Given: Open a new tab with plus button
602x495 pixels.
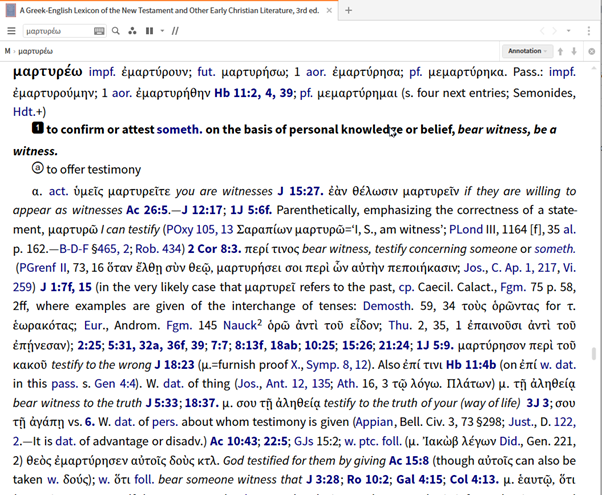Looking at the screenshot, I should pyautogui.click(x=349, y=11).
